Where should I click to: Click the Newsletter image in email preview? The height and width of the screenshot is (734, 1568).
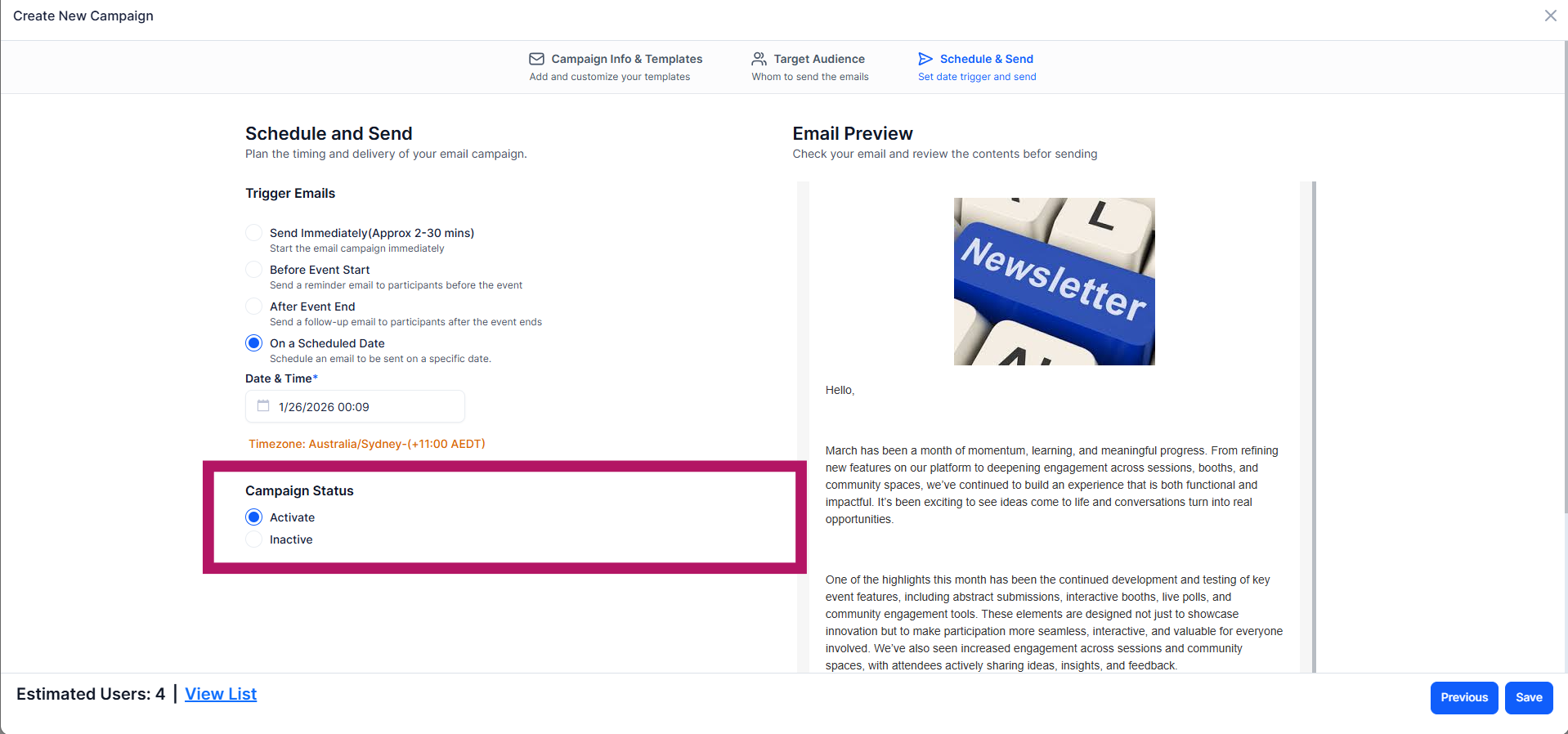[1055, 281]
